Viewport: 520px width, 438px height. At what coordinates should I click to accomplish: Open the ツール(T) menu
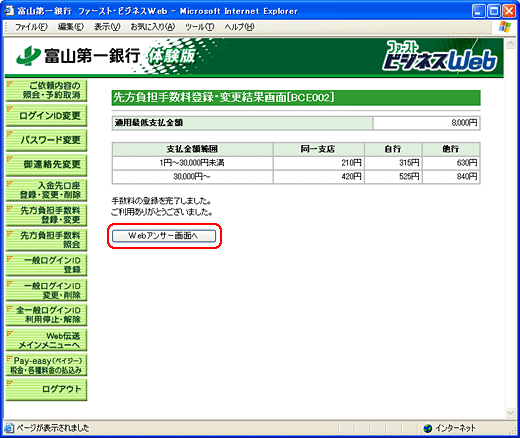200,27
